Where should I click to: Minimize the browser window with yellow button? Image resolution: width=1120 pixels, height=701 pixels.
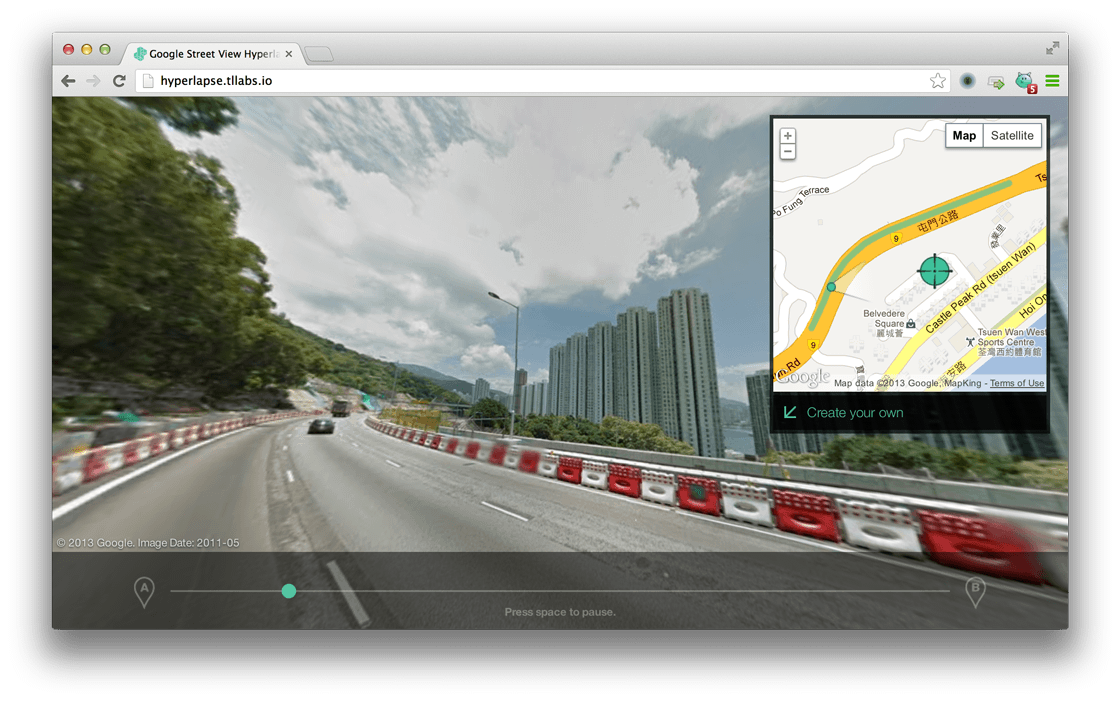coord(86,49)
